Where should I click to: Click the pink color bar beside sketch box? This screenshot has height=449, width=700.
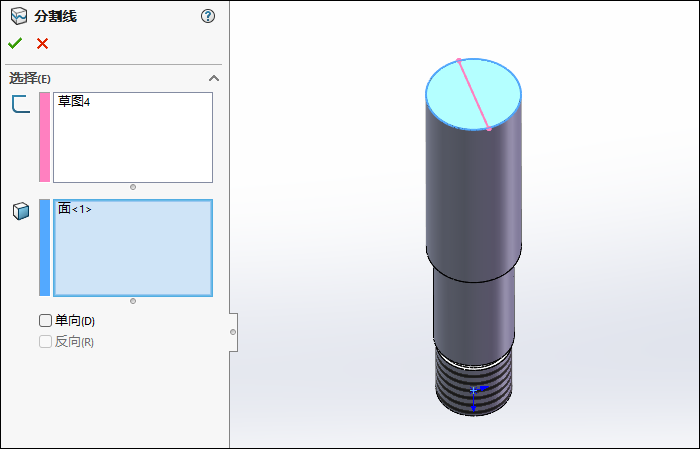pos(44,137)
